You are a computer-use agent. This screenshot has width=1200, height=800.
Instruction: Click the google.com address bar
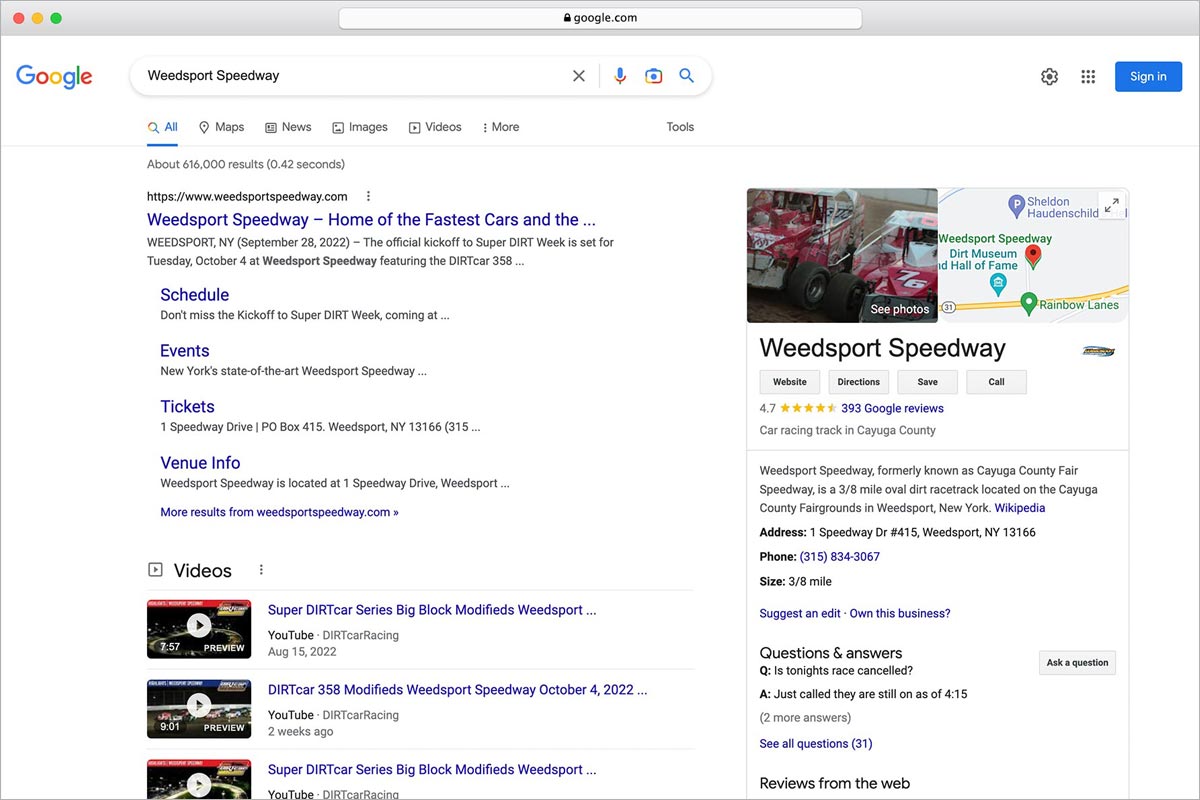pyautogui.click(x=600, y=18)
